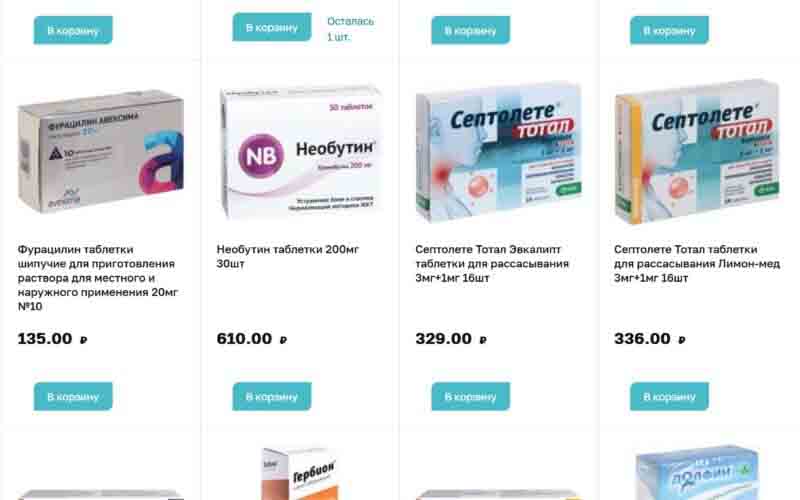Image resolution: width=800 pixels, height=500 pixels.
Task: Click В корзину beside Осталась 1 шт.
Action: [x=272, y=27]
